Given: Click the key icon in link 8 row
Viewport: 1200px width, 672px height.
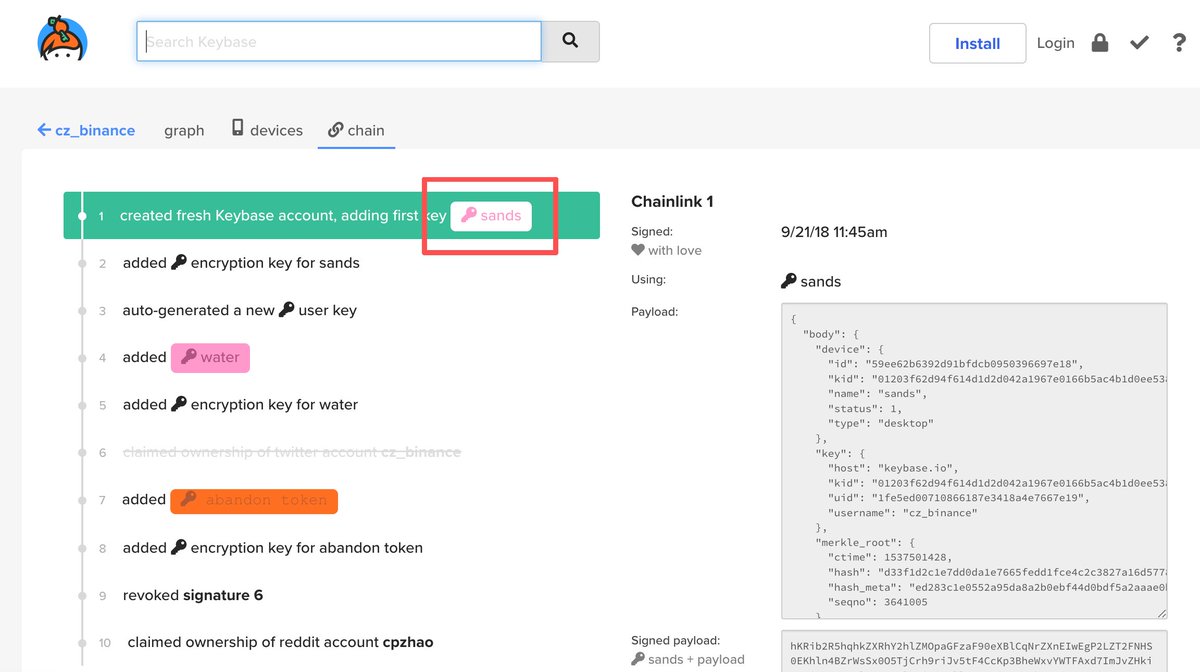Looking at the screenshot, I should (179, 547).
